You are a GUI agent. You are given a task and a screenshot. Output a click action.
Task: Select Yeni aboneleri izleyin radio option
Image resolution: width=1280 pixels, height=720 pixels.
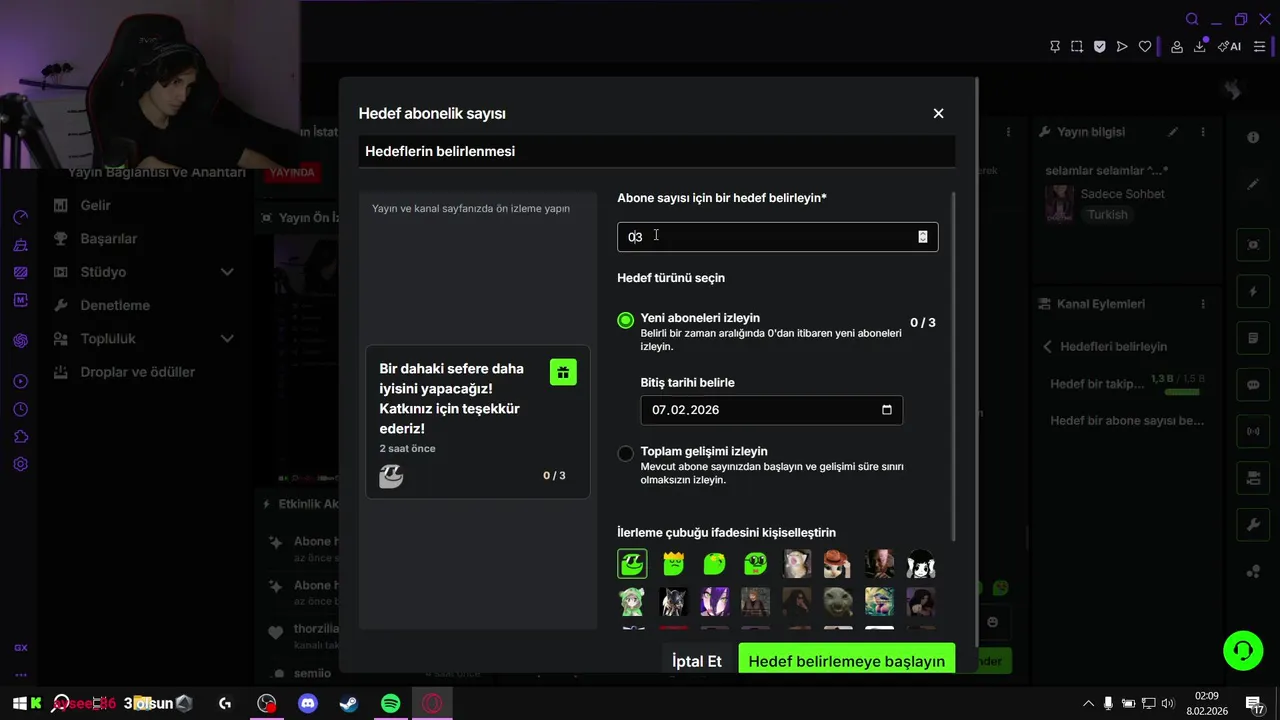[626, 320]
